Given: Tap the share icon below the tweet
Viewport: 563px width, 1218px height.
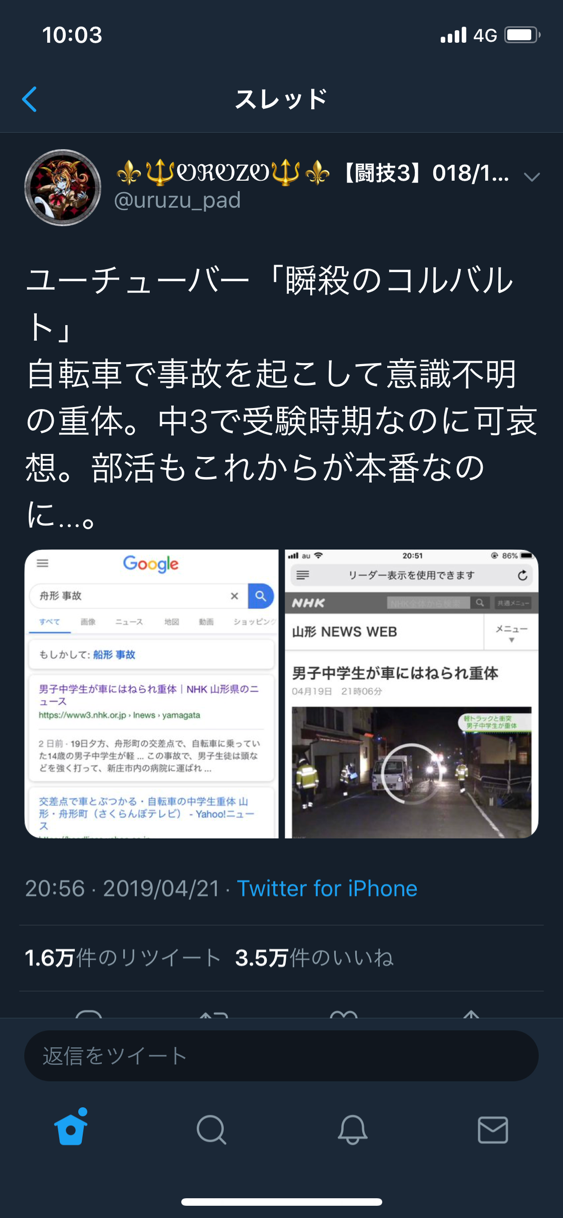Looking at the screenshot, I should (x=471, y=1014).
